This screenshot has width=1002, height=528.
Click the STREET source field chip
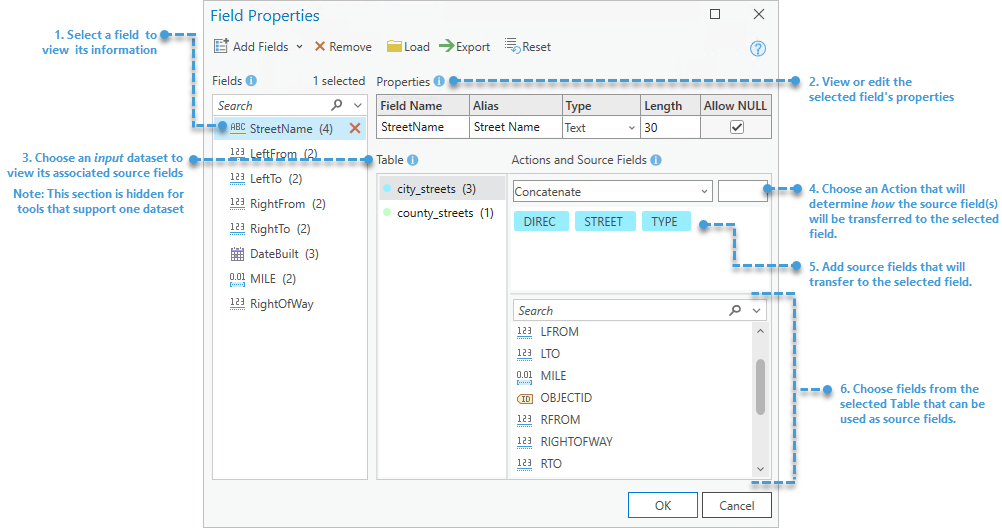click(603, 222)
